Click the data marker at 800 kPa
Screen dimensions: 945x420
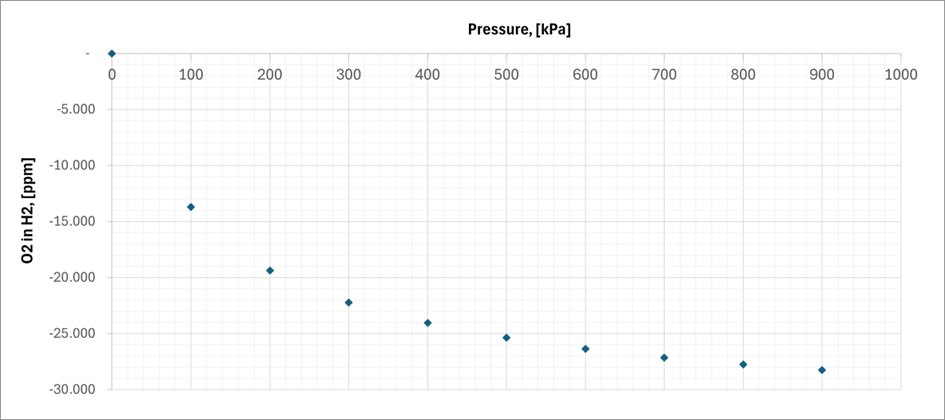click(x=743, y=364)
